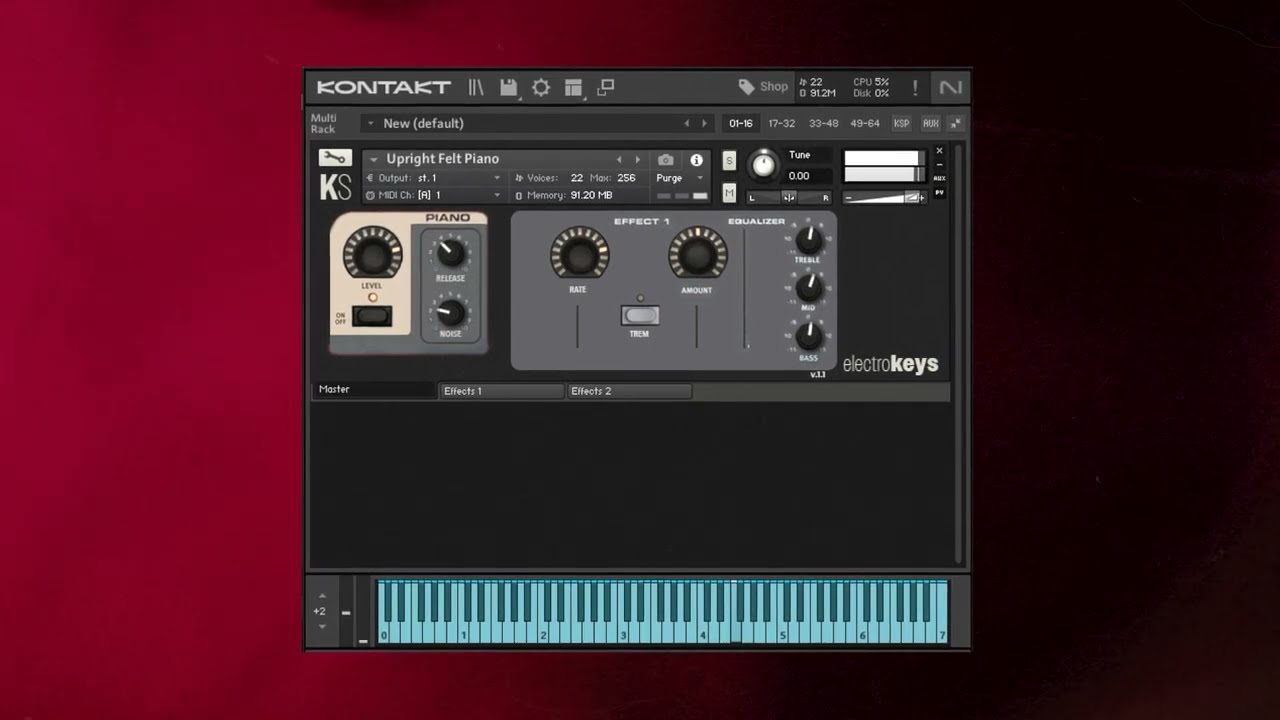Image resolution: width=1280 pixels, height=720 pixels.
Task: Click the instrument pan L-R slider
Action: click(789, 197)
